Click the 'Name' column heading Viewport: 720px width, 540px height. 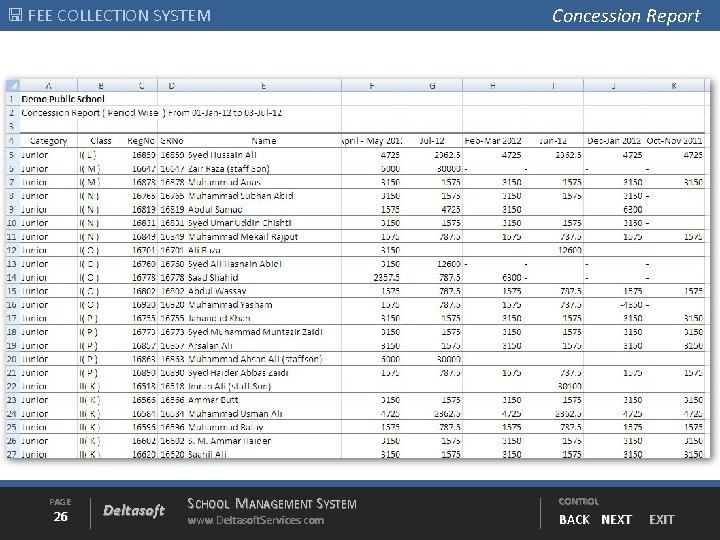click(264, 141)
